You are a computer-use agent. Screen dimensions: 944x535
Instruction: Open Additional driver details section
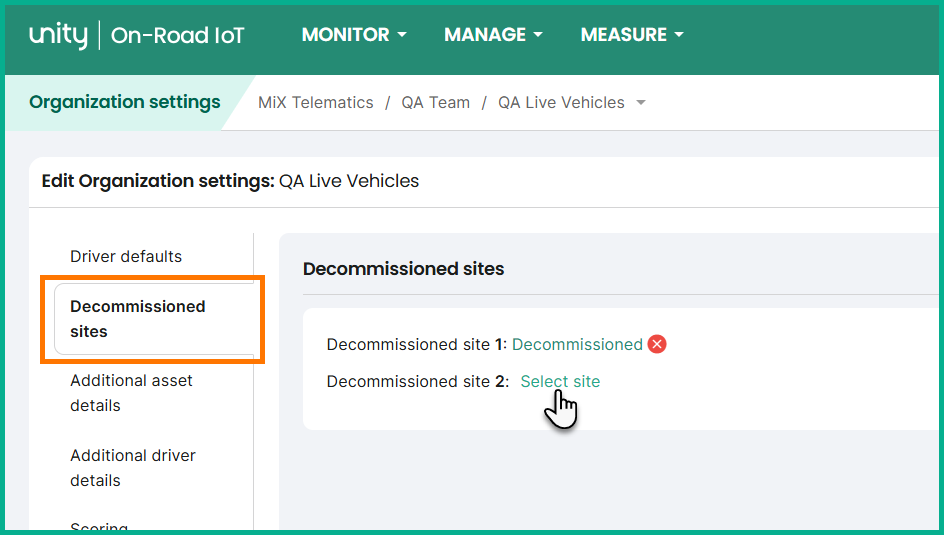(x=132, y=468)
